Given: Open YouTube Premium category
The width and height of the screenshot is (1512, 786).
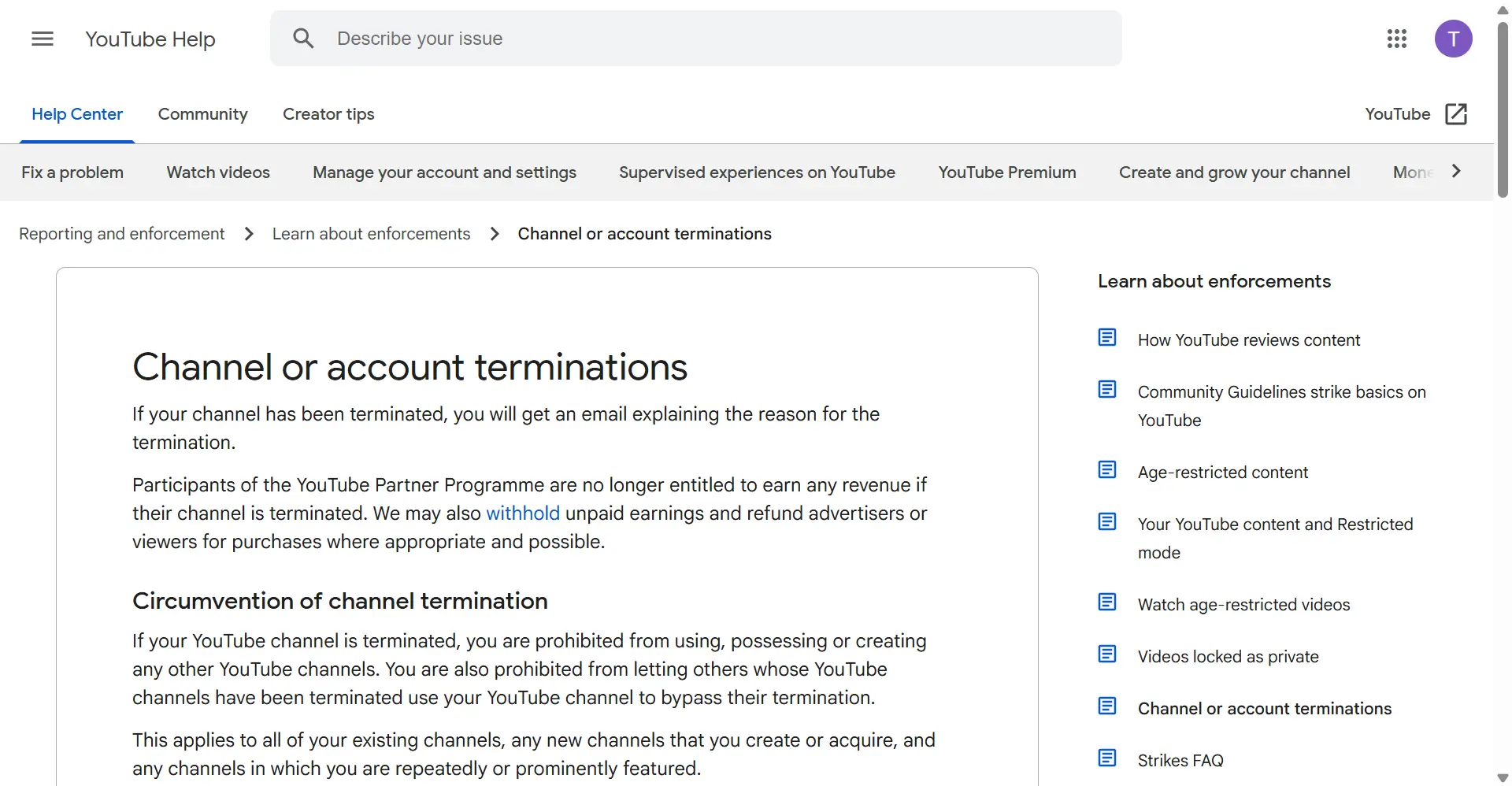Looking at the screenshot, I should click(x=1007, y=172).
